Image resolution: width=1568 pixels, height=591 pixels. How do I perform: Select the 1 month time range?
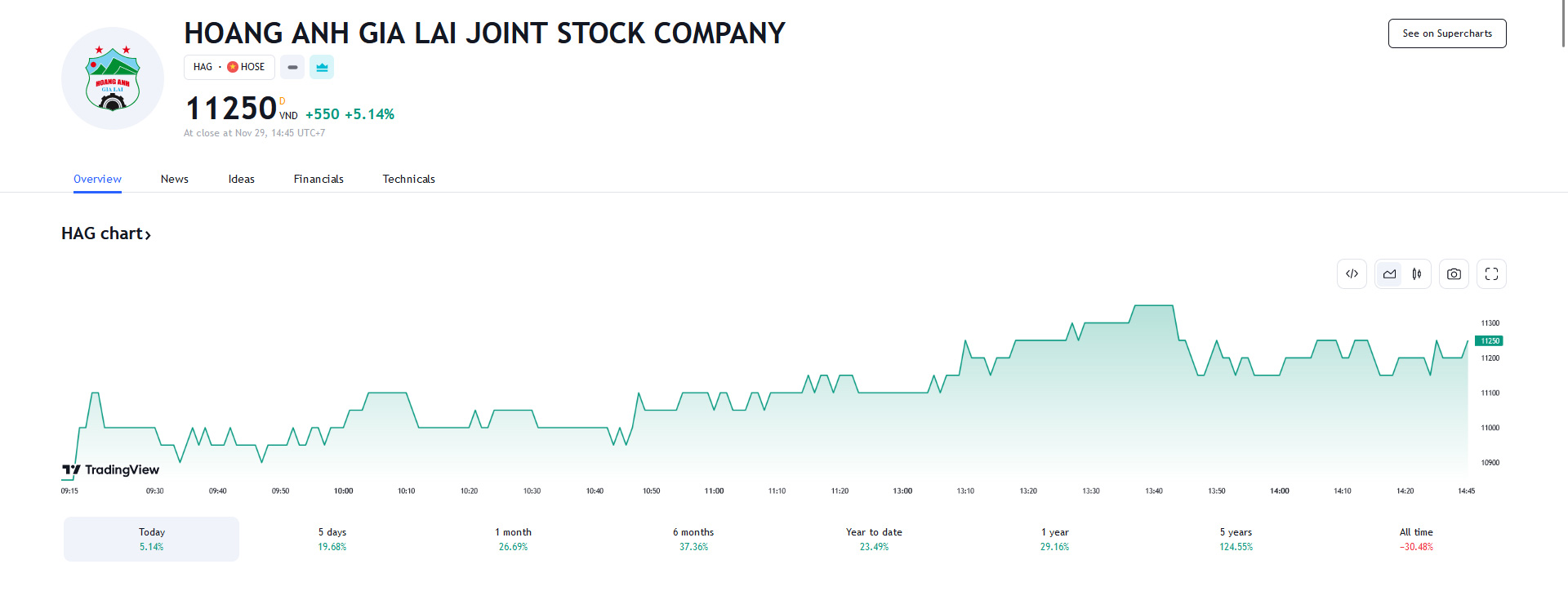click(513, 539)
